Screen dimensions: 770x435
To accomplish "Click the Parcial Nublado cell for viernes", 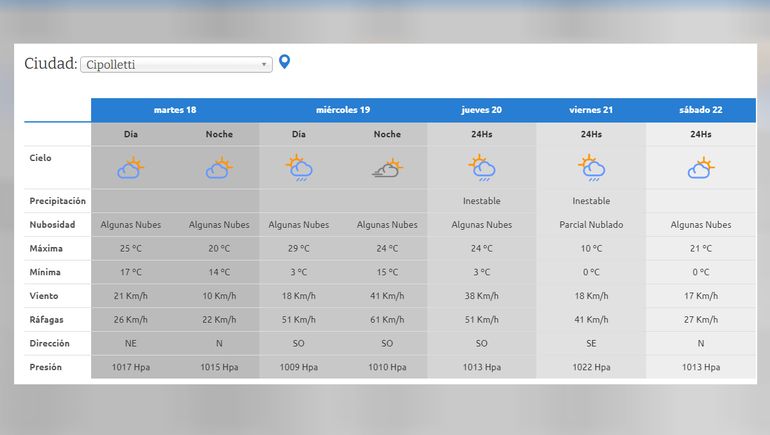I will point(591,225).
